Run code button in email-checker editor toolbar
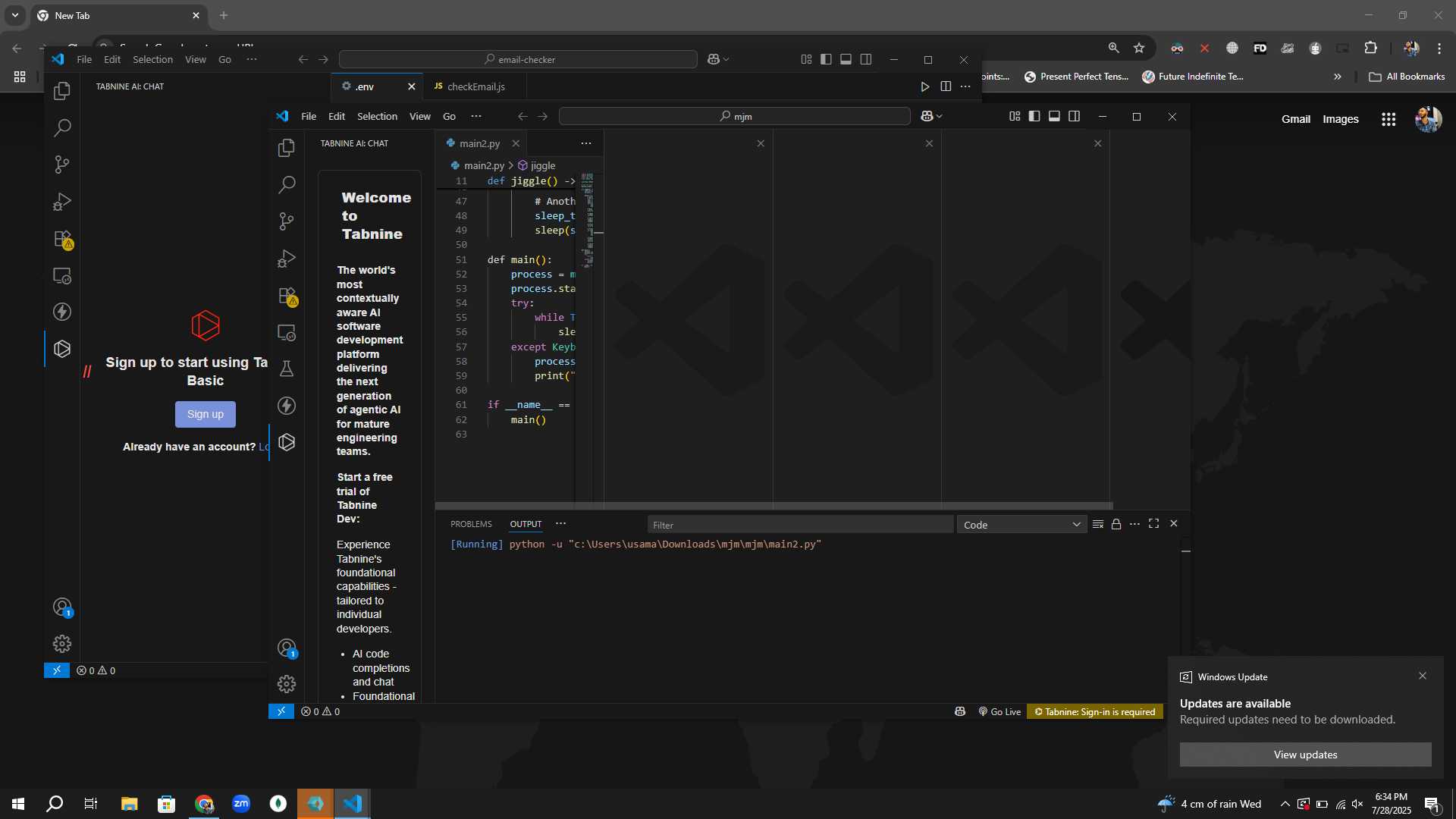The image size is (1456, 819). [925, 86]
